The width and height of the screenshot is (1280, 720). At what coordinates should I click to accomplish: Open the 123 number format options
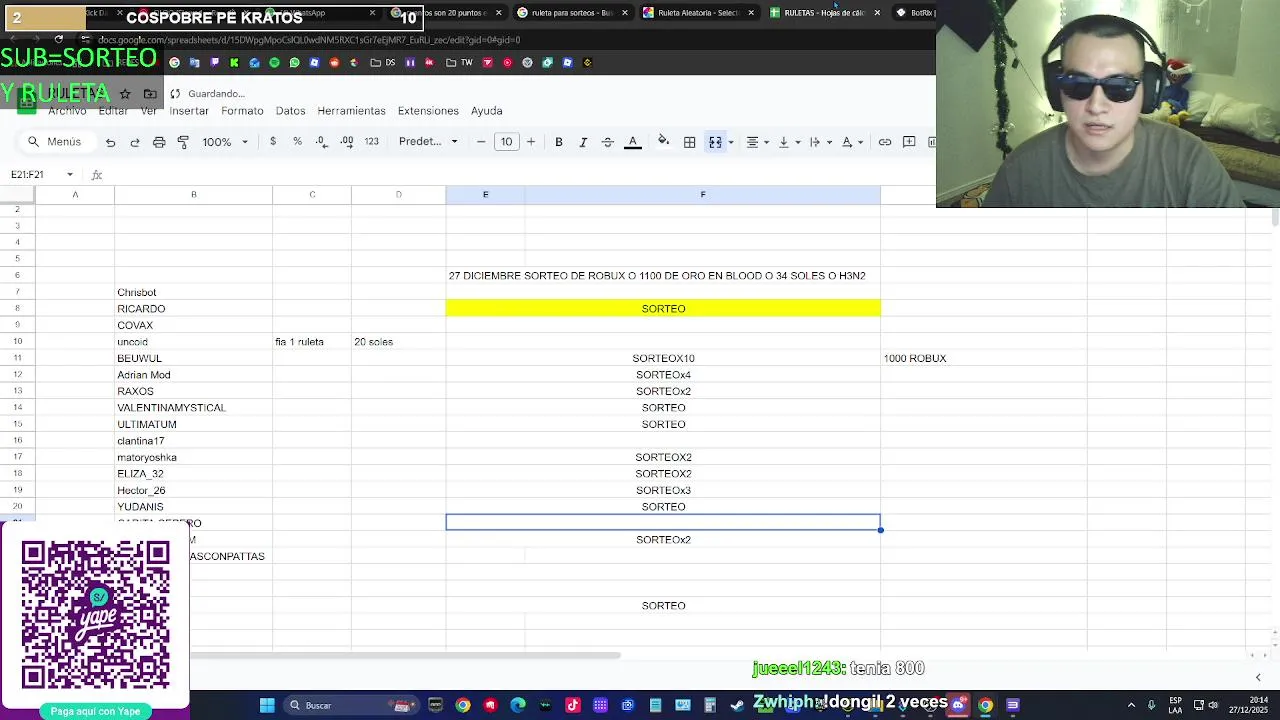[371, 142]
